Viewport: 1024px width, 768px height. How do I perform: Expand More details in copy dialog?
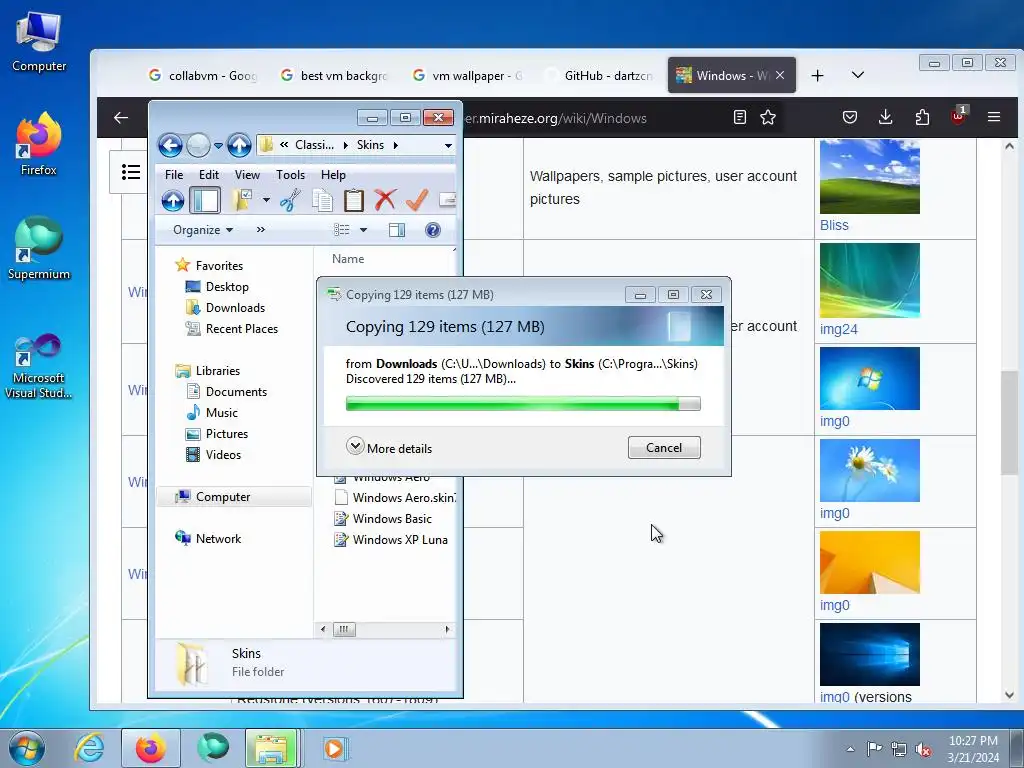click(389, 447)
